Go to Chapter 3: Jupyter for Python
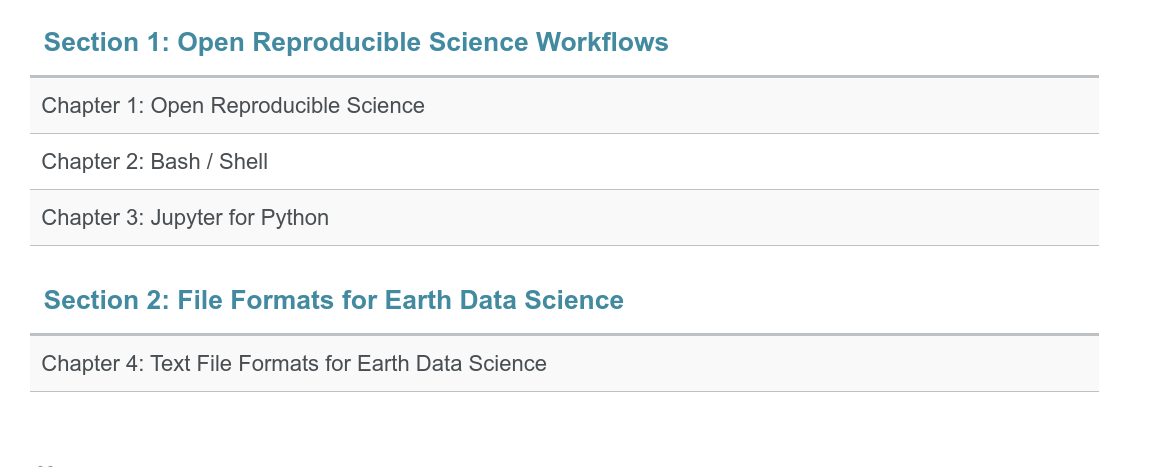The image size is (1173, 467). (x=186, y=218)
